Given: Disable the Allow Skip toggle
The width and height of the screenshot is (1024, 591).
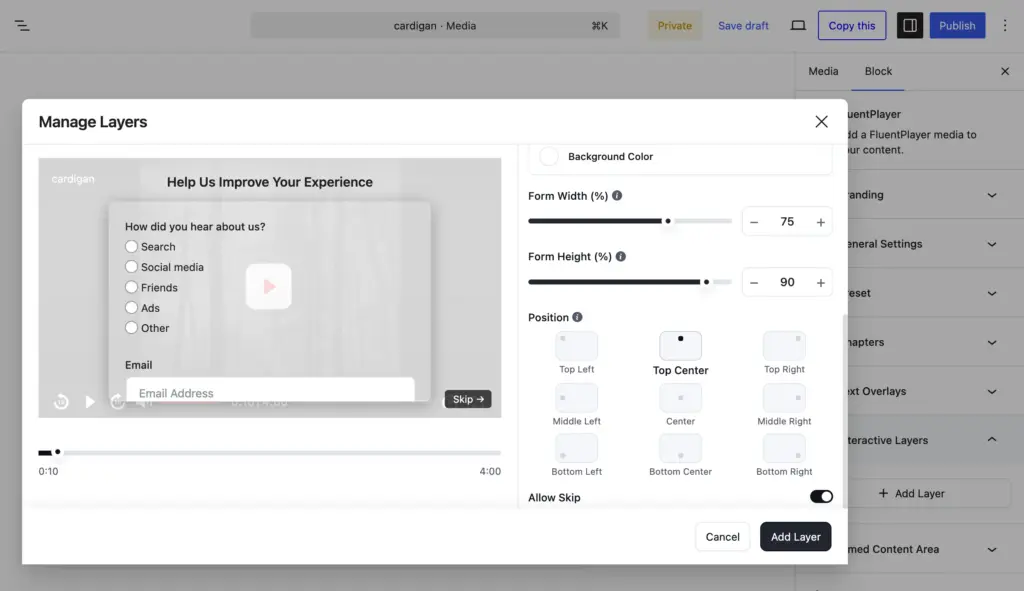Looking at the screenshot, I should tap(821, 496).
